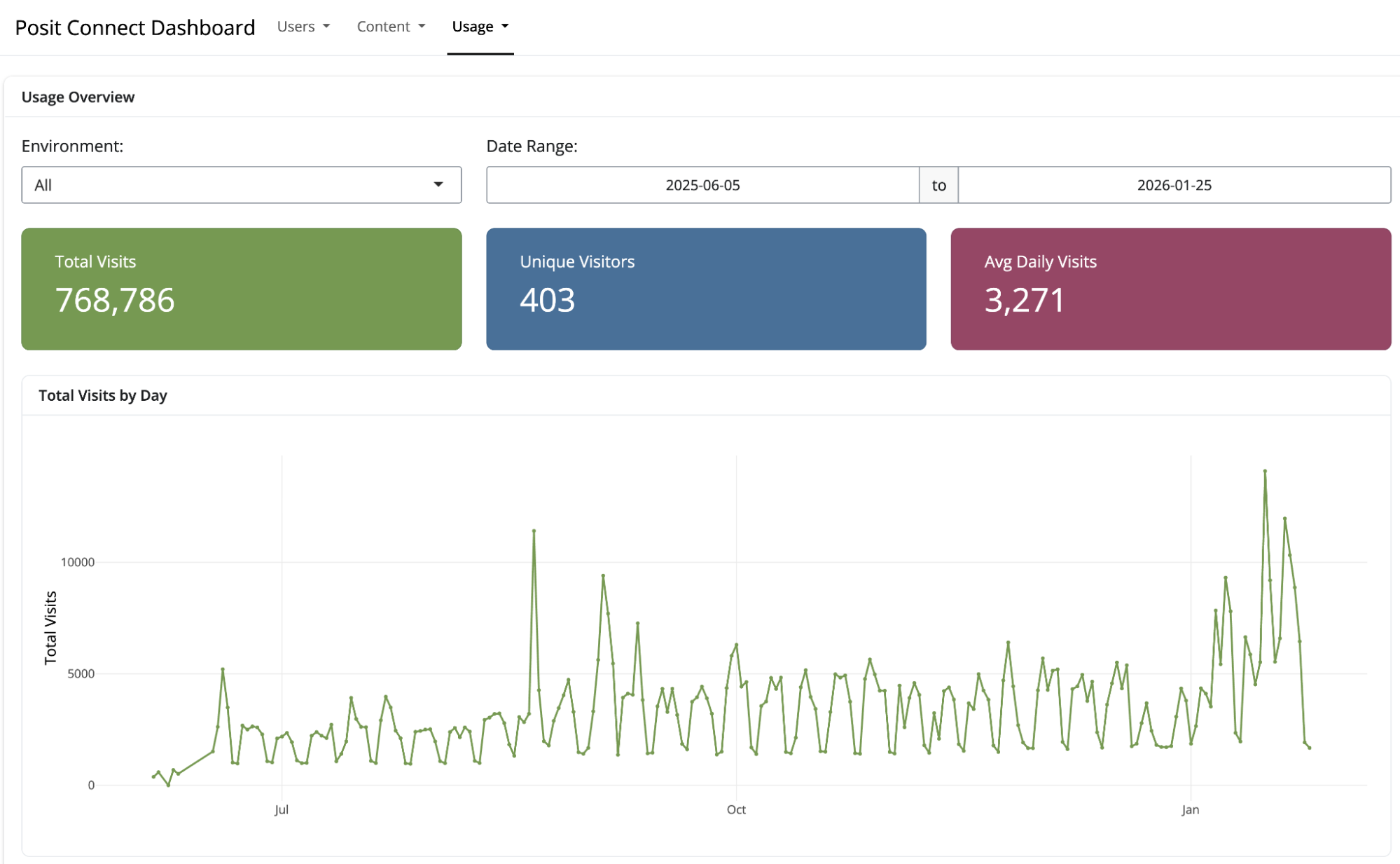Click the start date field 2025-06-05

click(702, 185)
